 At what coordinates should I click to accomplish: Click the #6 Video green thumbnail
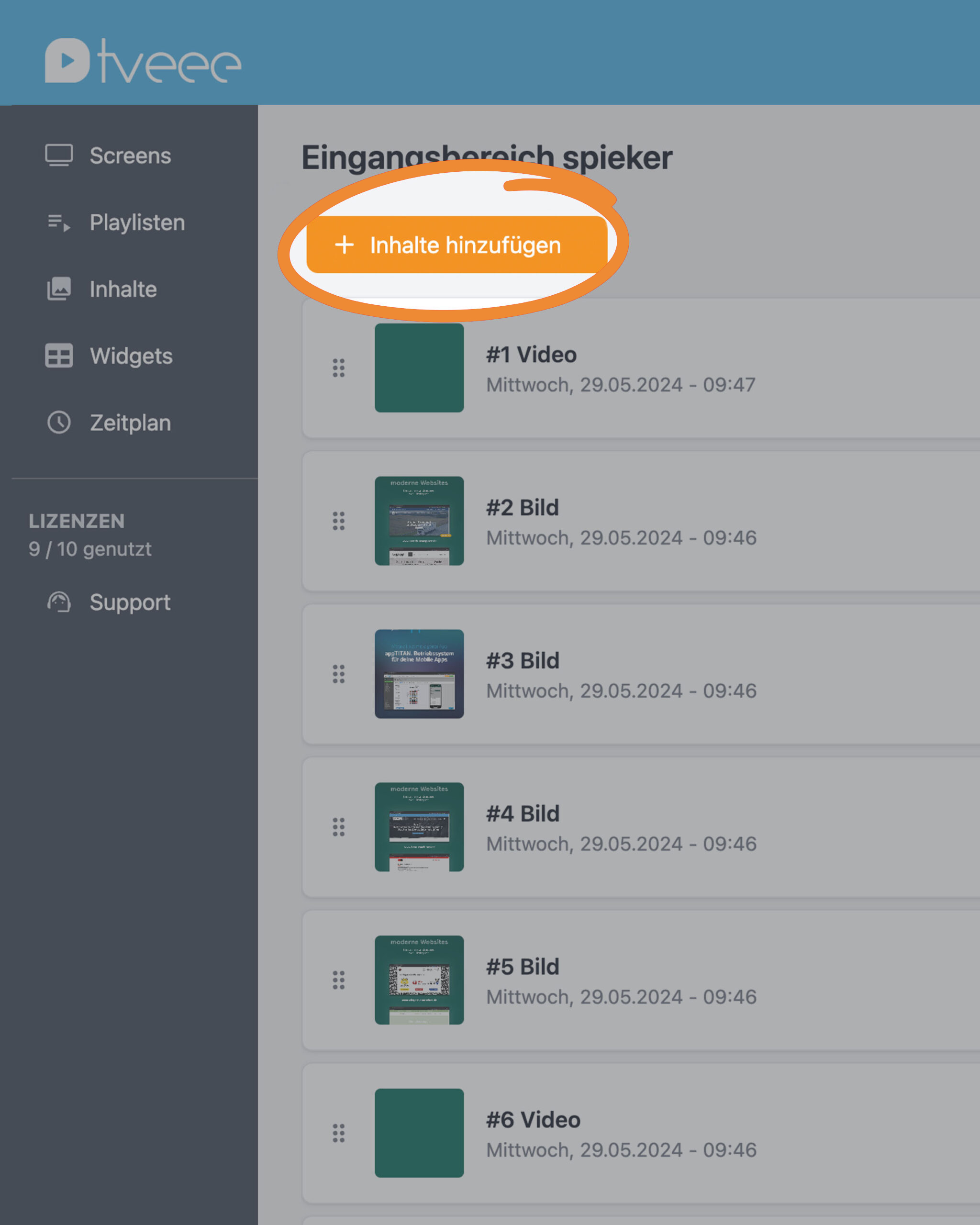419,1133
